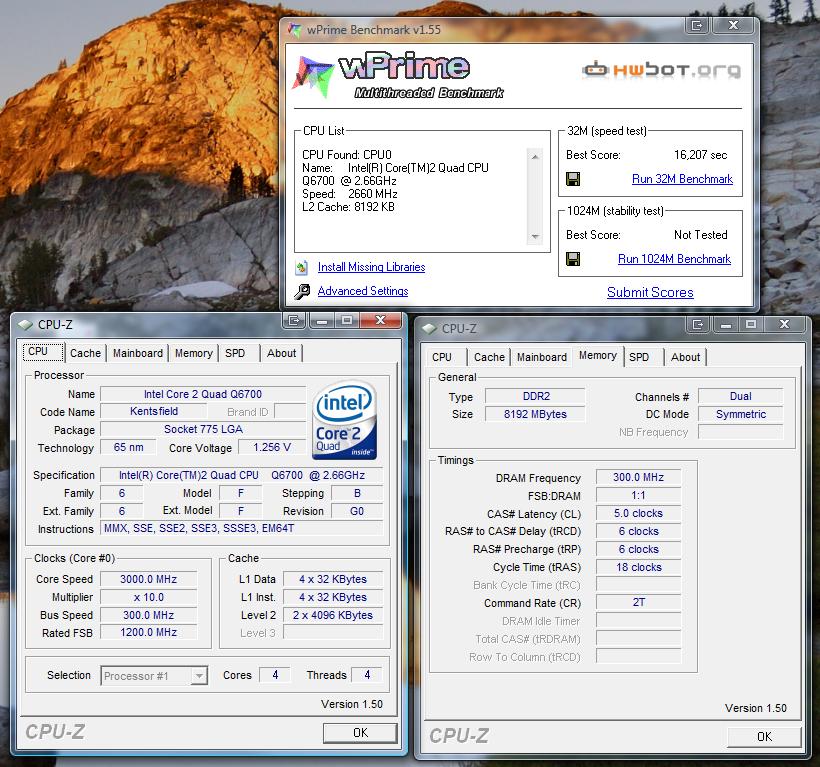The height and width of the screenshot is (767, 820).
Task: Click the 32M Best Score 16,207 sec
Action: coord(700,155)
